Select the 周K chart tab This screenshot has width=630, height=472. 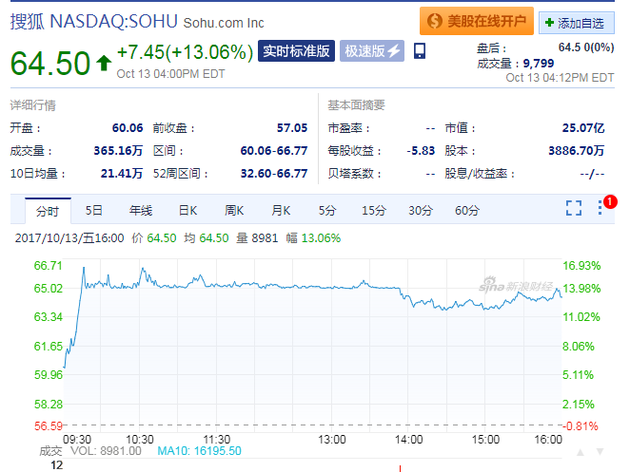pos(234,210)
